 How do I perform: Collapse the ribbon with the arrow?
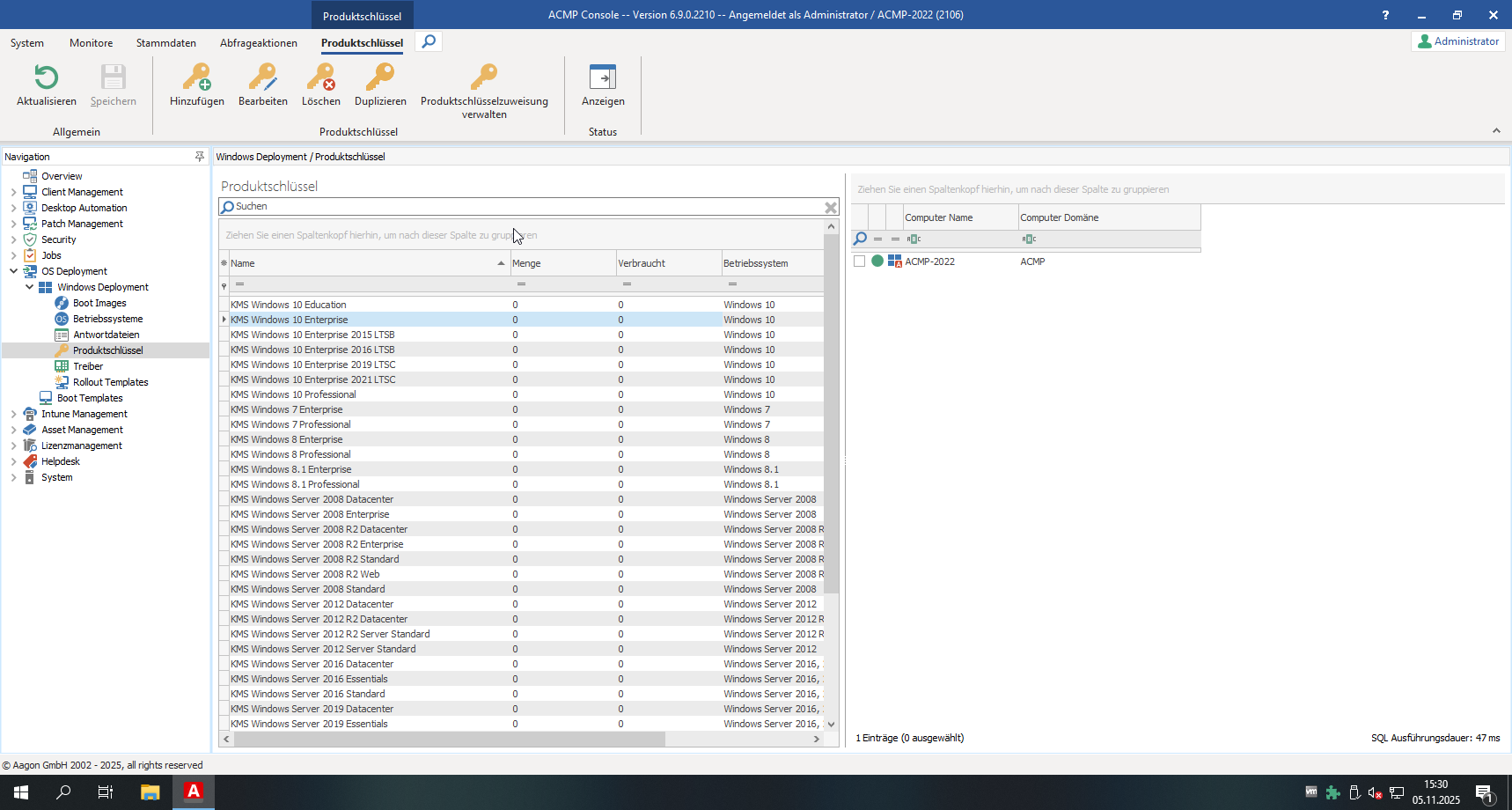(1496, 131)
